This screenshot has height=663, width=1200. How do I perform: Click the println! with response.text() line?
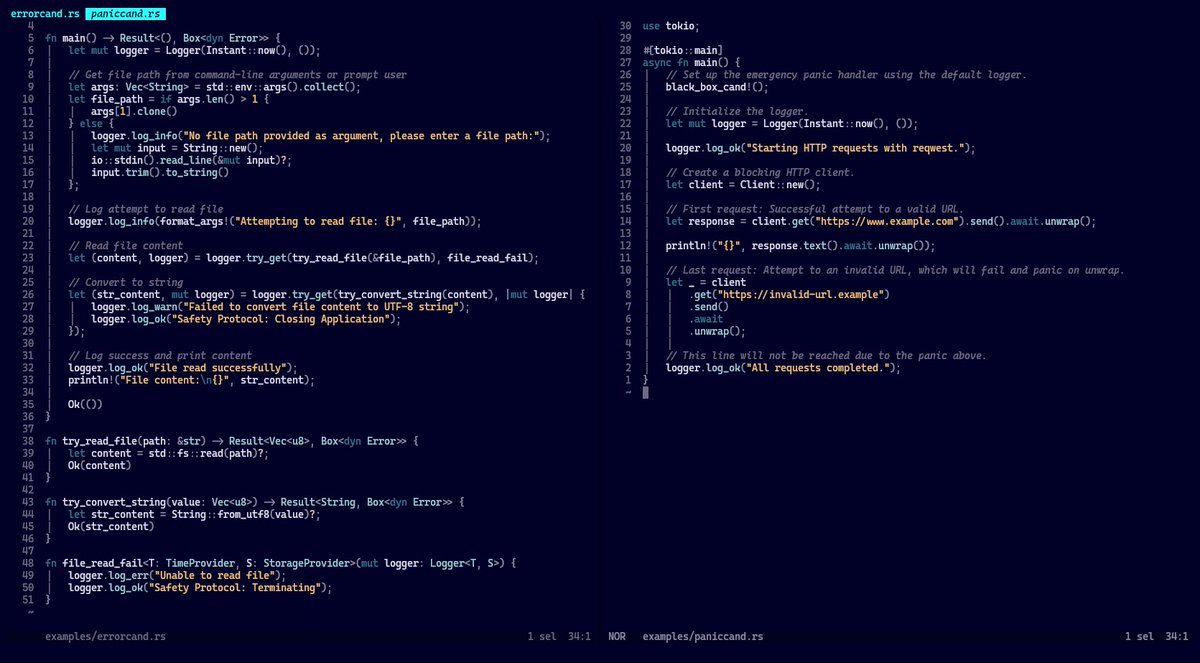pyautogui.click(x=800, y=245)
